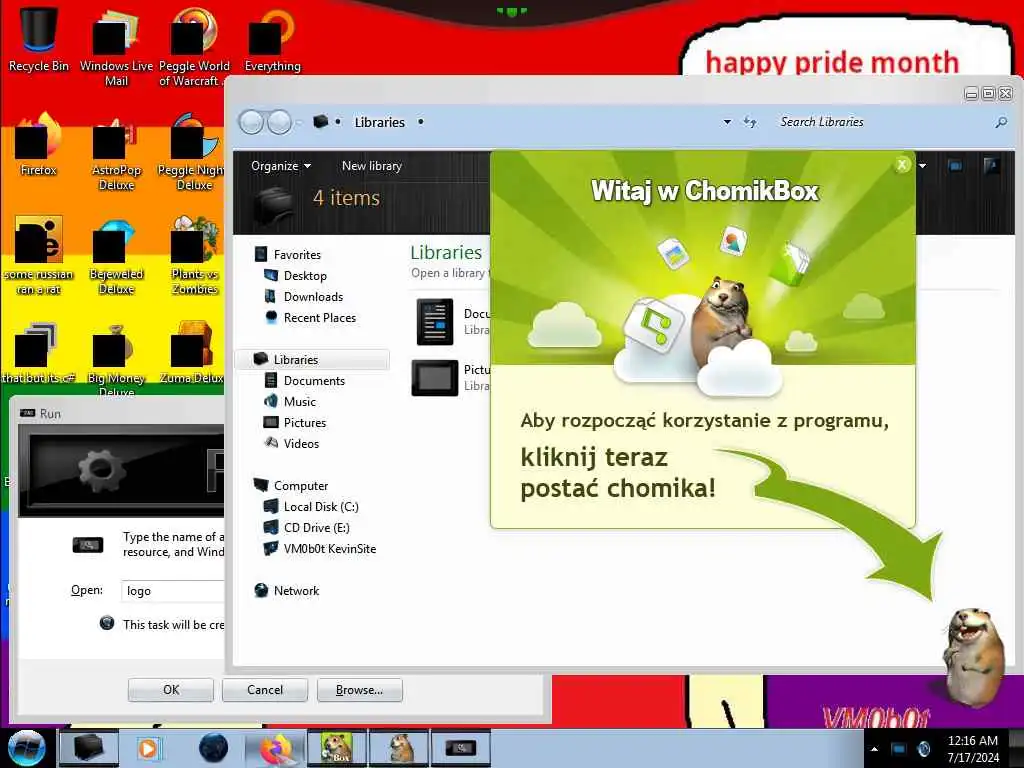The height and width of the screenshot is (768, 1024).
Task: Open the Explorer taskbar button
Action: pyautogui.click(x=89, y=748)
